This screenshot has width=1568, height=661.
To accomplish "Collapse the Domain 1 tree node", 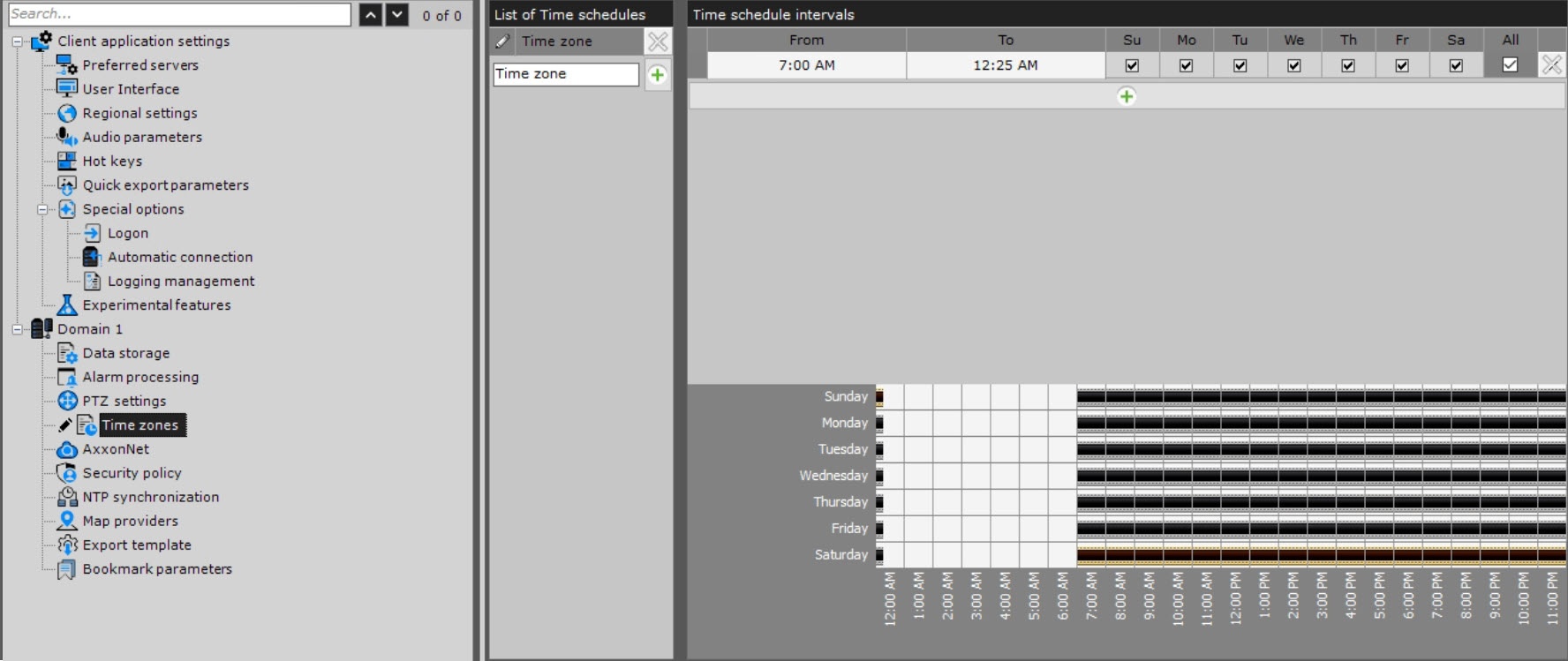I will pos(17,329).
